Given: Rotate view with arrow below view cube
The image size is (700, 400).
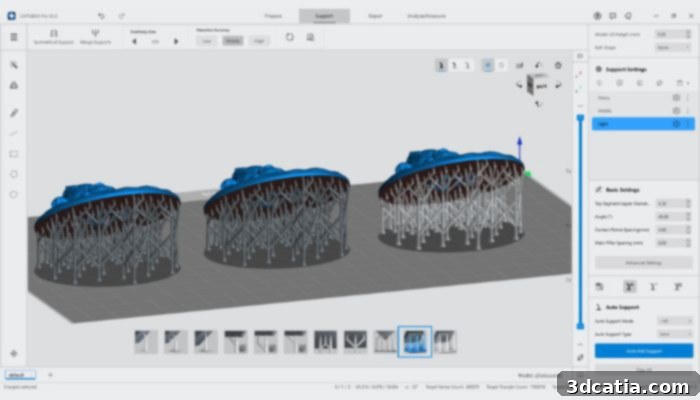Looking at the screenshot, I should pyautogui.click(x=538, y=104).
